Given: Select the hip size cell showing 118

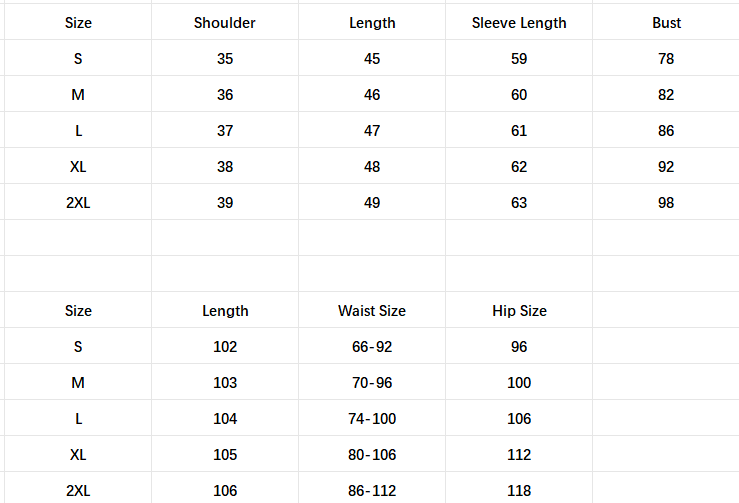Looking at the screenshot, I should point(519,491).
